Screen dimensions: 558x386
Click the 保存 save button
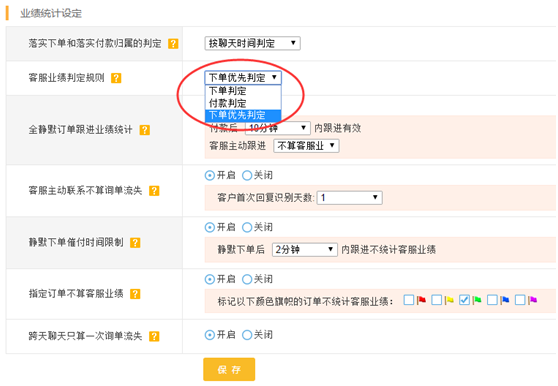[x=229, y=369]
